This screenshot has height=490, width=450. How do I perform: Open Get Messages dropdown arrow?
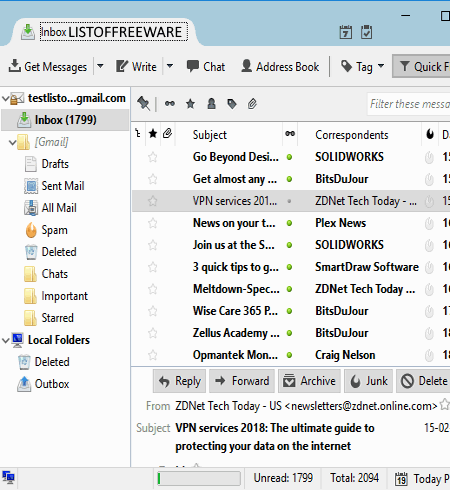100,66
